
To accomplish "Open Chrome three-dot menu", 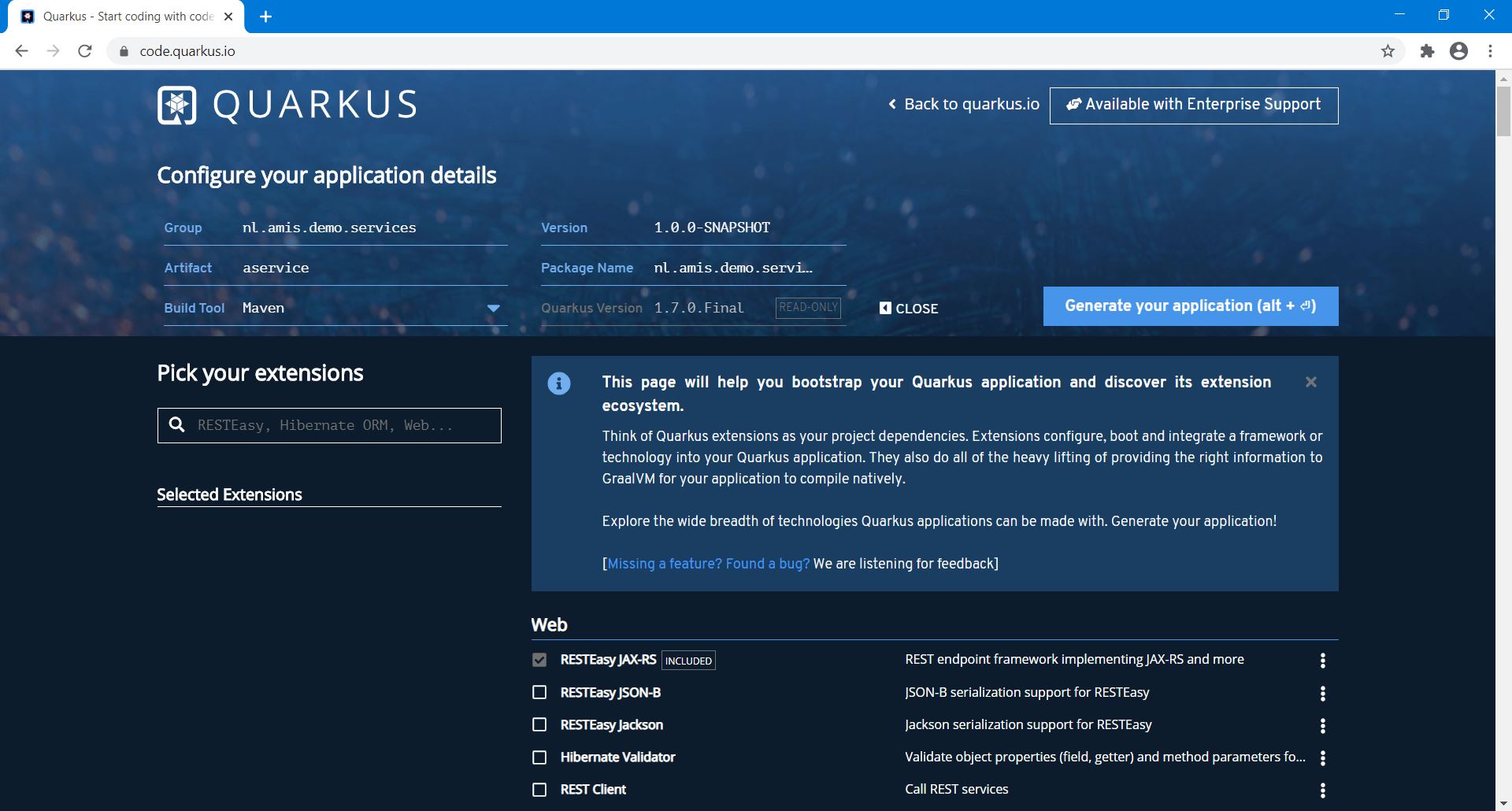I will [x=1490, y=51].
